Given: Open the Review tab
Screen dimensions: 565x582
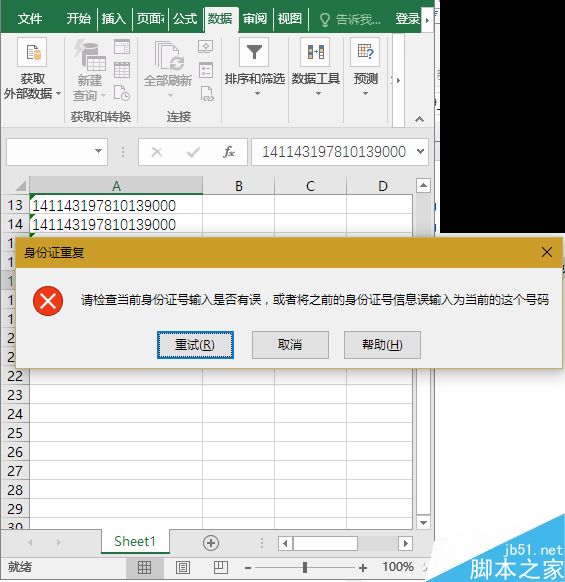Looking at the screenshot, I should 255,19.
